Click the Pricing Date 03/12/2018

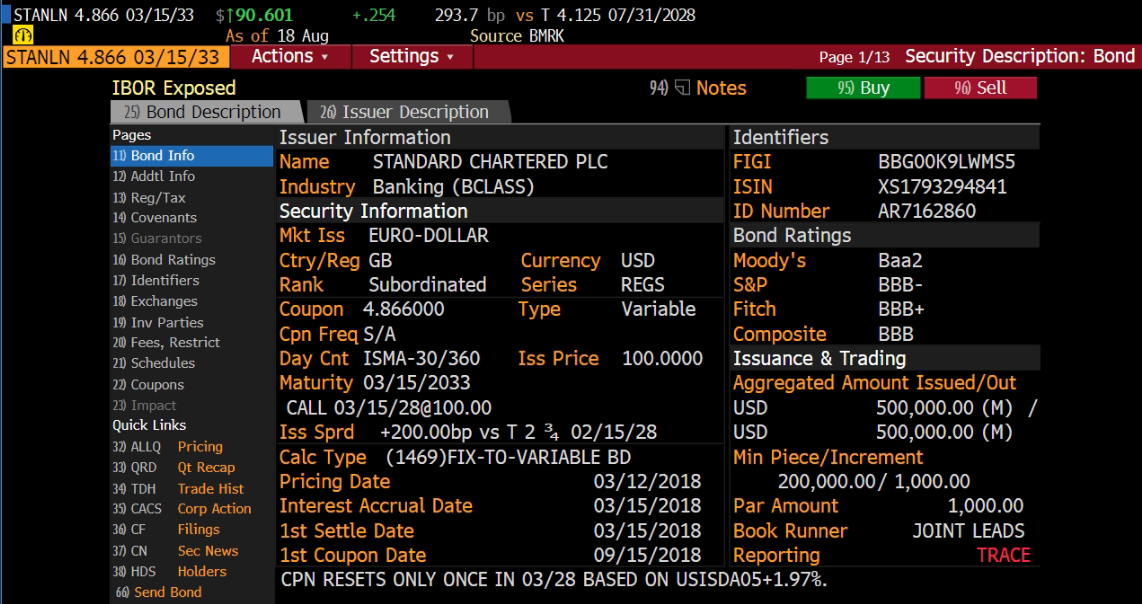click(647, 482)
